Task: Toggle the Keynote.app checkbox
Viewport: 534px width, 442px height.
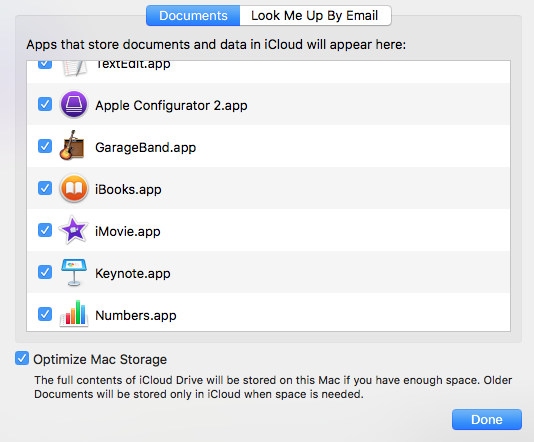Action: click(x=45, y=272)
